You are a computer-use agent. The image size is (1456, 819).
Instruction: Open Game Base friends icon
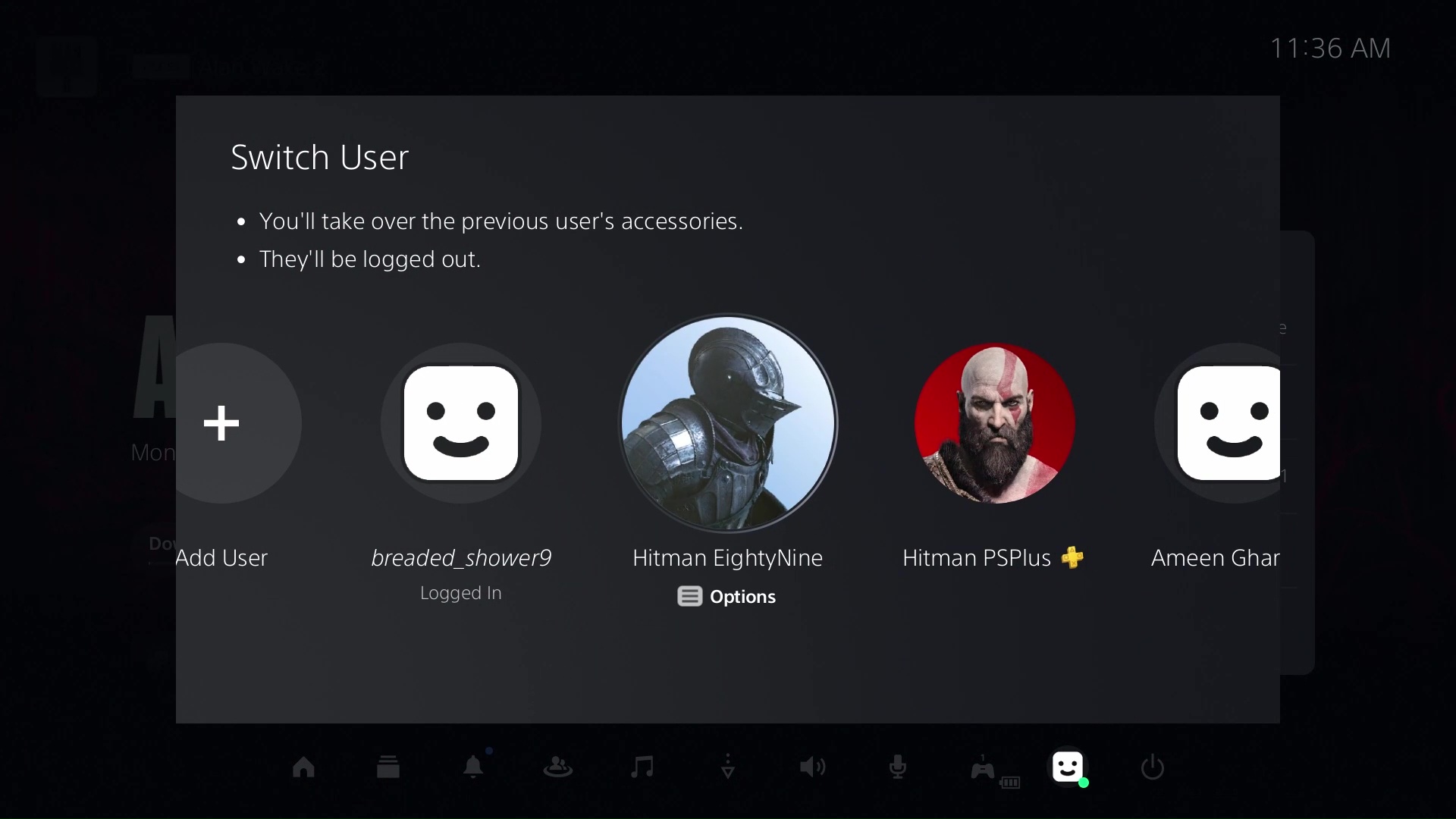[557, 767]
